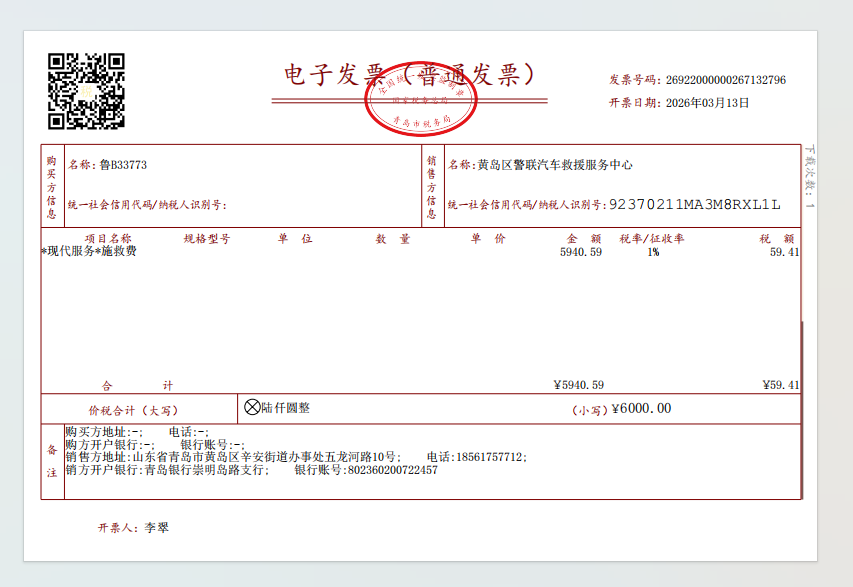853x587 pixels.
Task: Click the grand total ¥6000.00
Action: tap(641, 408)
